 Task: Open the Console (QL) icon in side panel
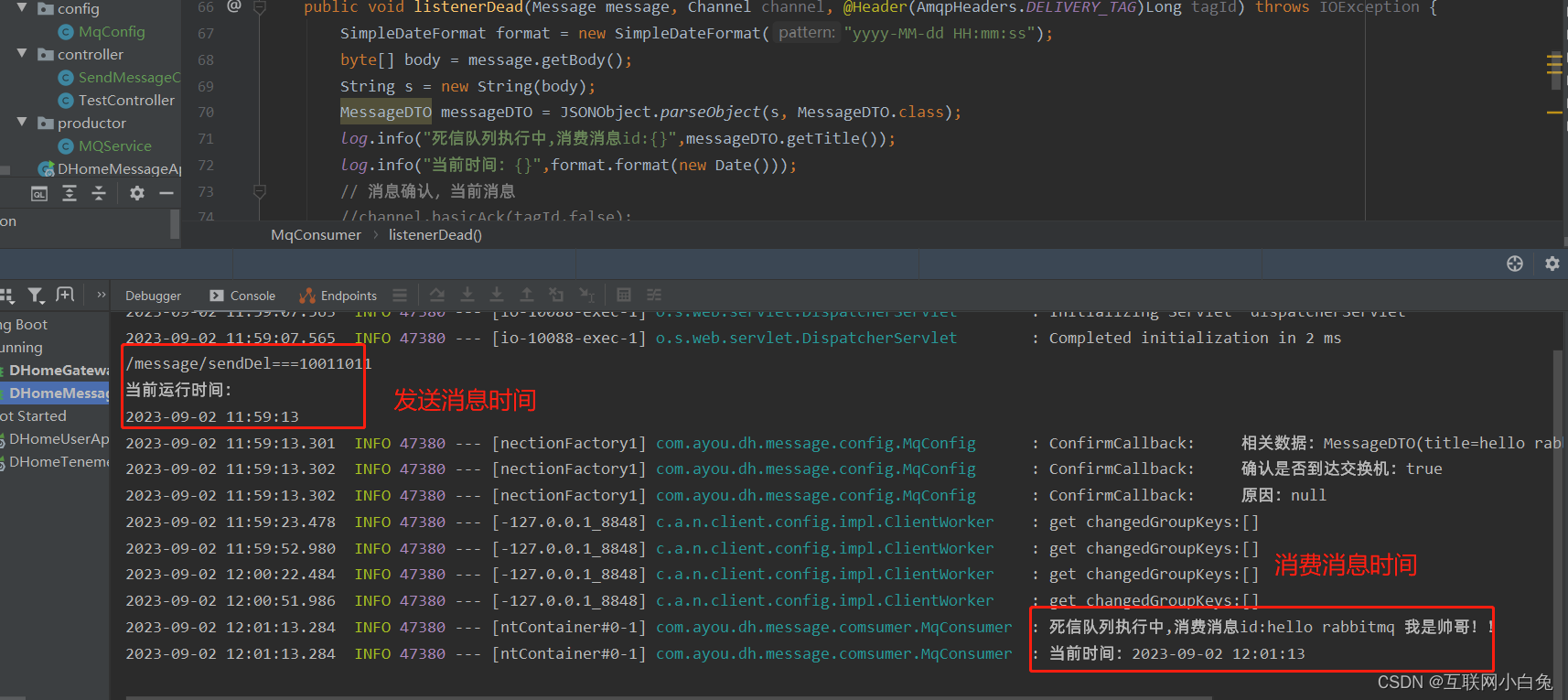point(39,193)
